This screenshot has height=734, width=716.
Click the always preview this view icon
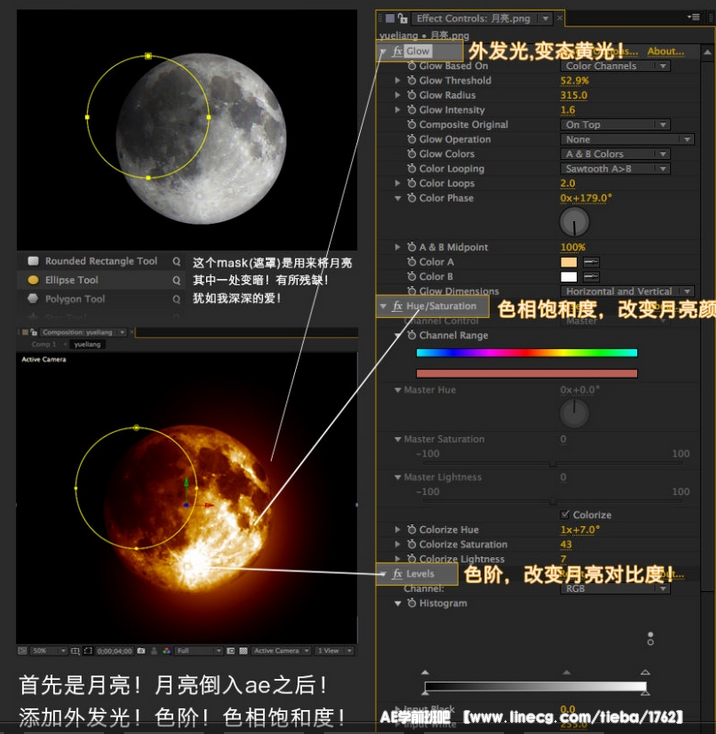coord(22,651)
